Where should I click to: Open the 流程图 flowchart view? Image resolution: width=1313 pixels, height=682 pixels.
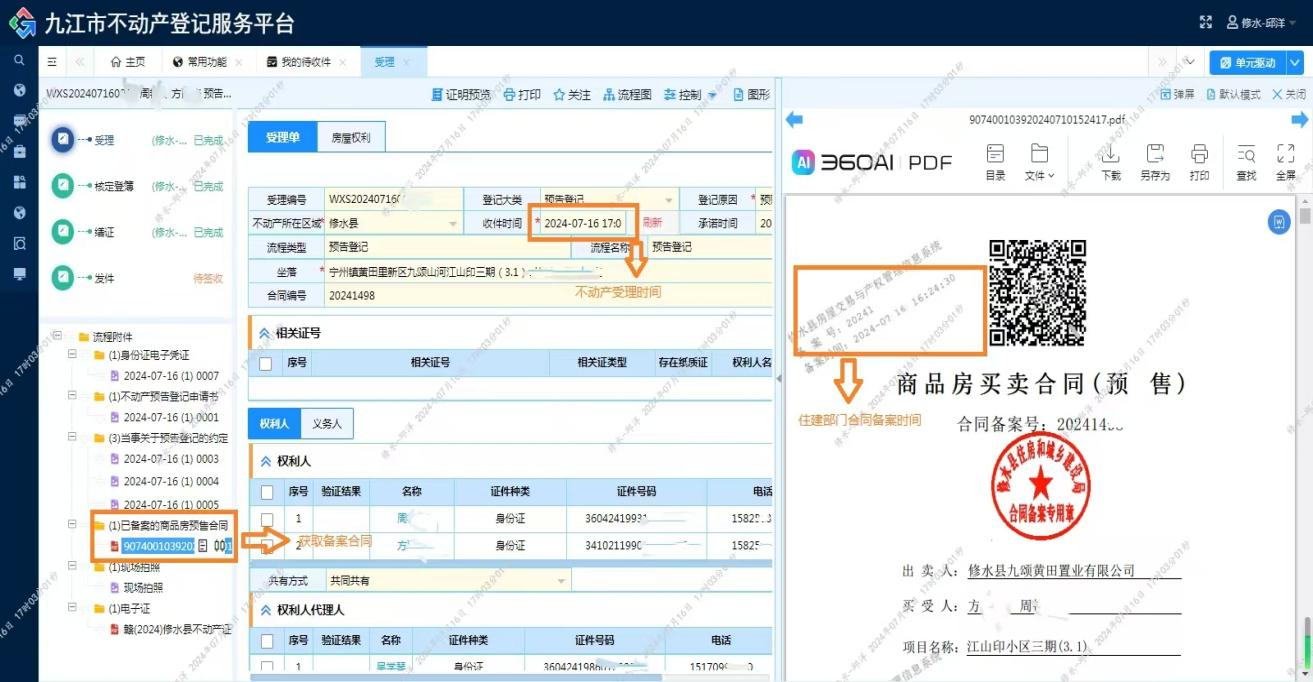[627, 94]
